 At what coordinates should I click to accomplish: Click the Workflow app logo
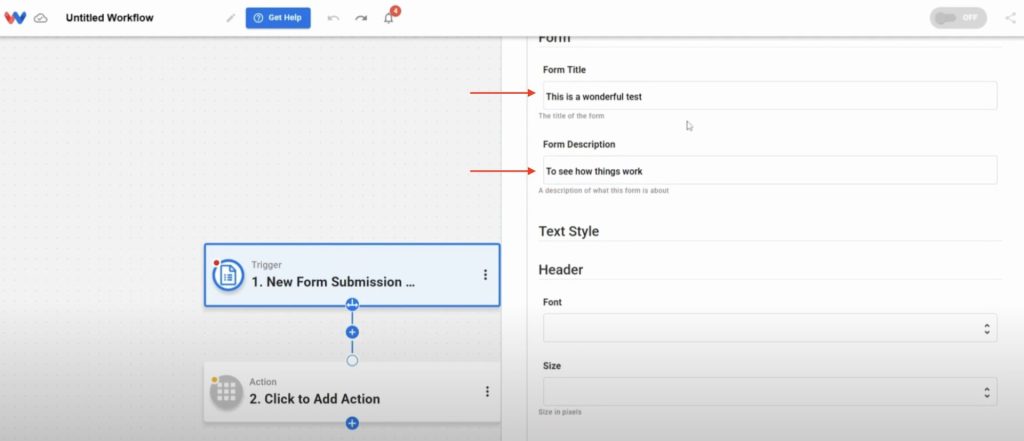pyautogui.click(x=14, y=18)
